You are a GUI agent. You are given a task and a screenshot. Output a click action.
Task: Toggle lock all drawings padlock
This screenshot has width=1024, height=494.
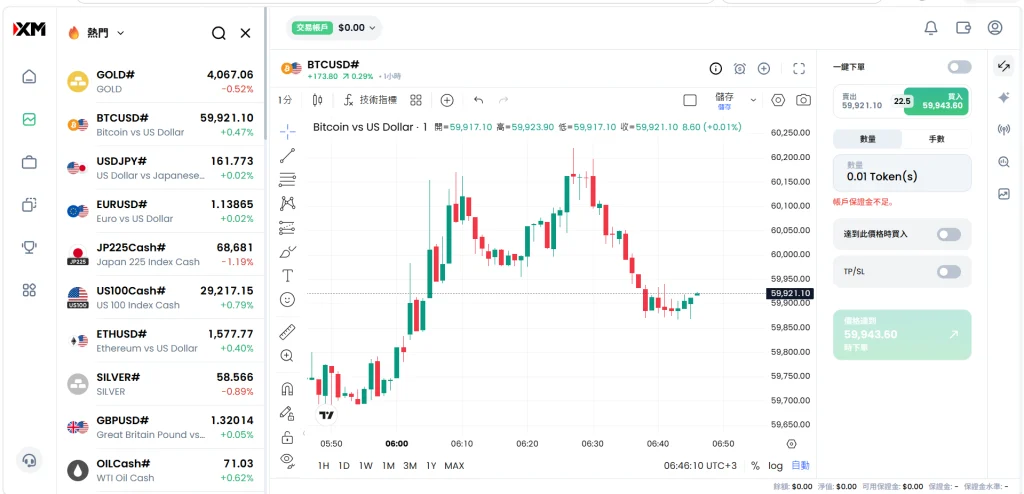coord(287,436)
